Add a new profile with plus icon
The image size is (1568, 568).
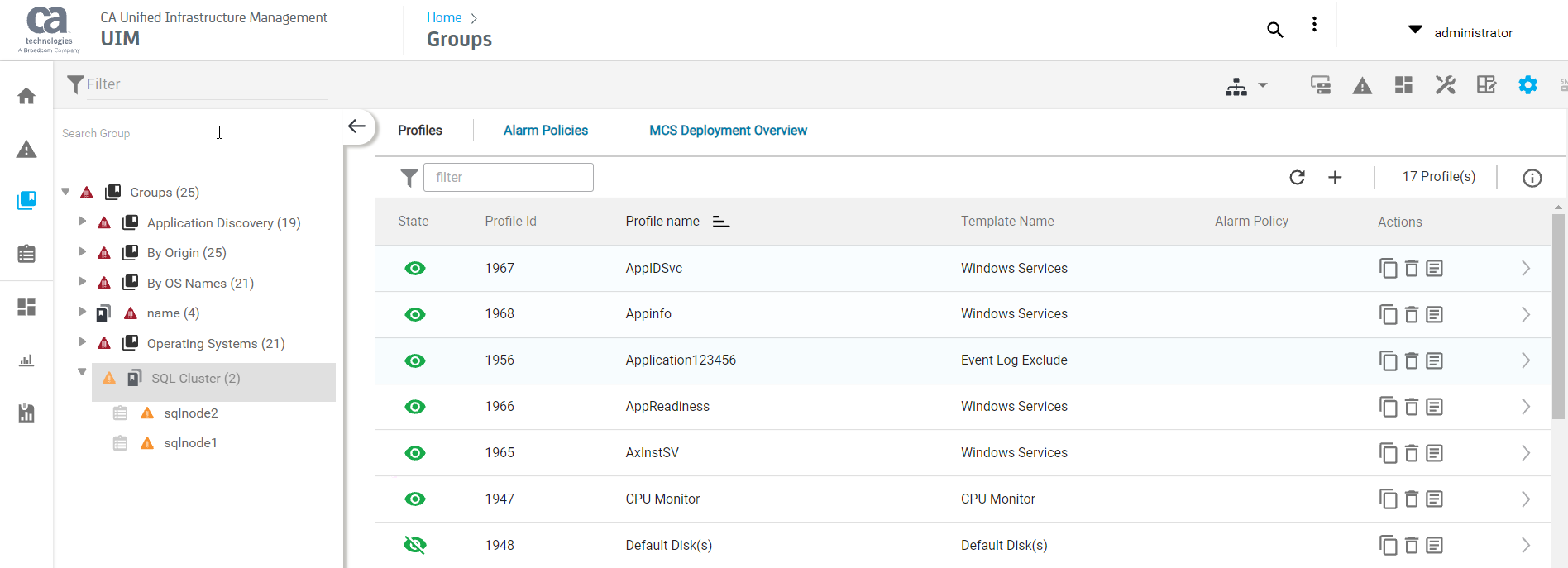pyautogui.click(x=1335, y=177)
